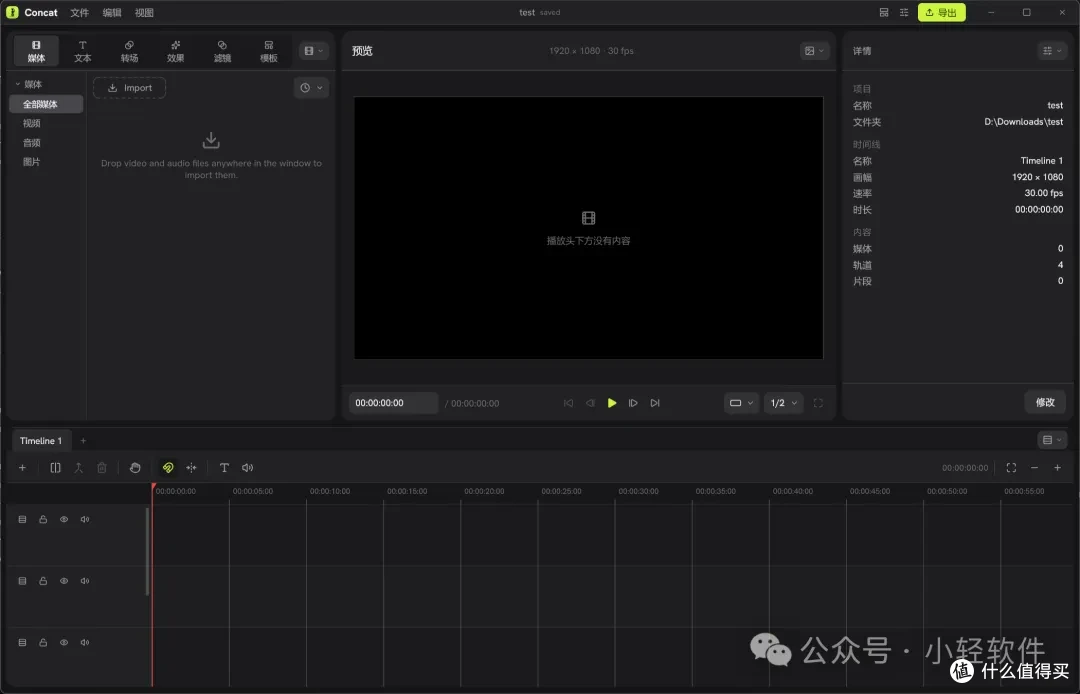Split the clip with the split tool icon
1080x694 pixels.
[x=56, y=467]
